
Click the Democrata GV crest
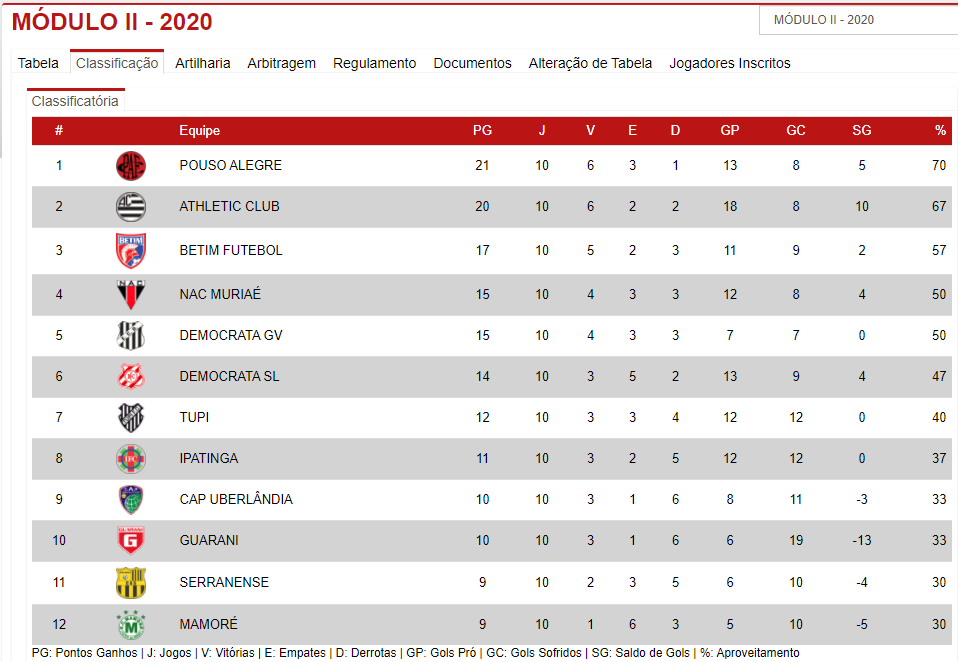coord(131,335)
